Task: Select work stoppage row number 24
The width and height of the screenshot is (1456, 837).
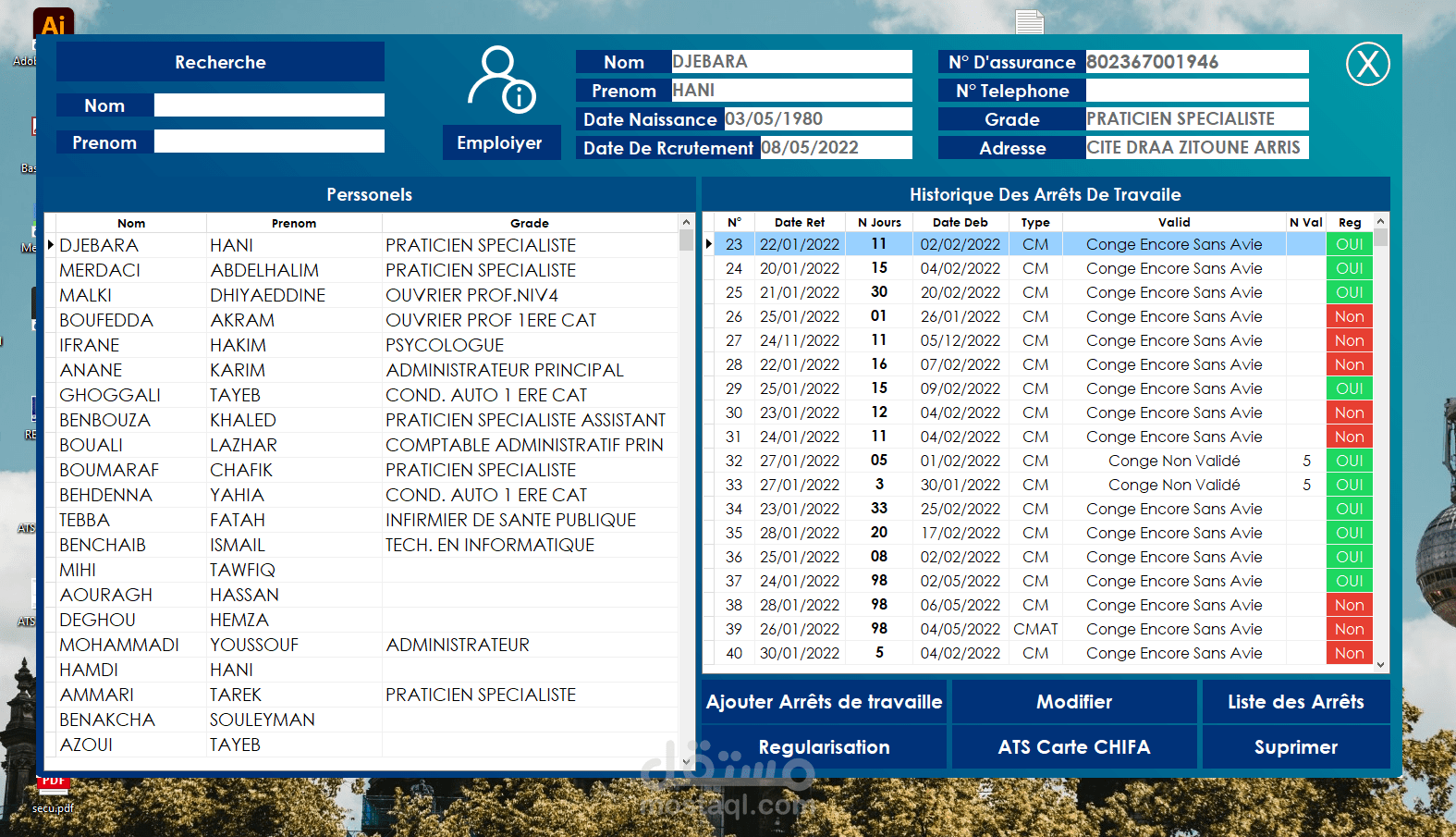Action: point(1038,268)
